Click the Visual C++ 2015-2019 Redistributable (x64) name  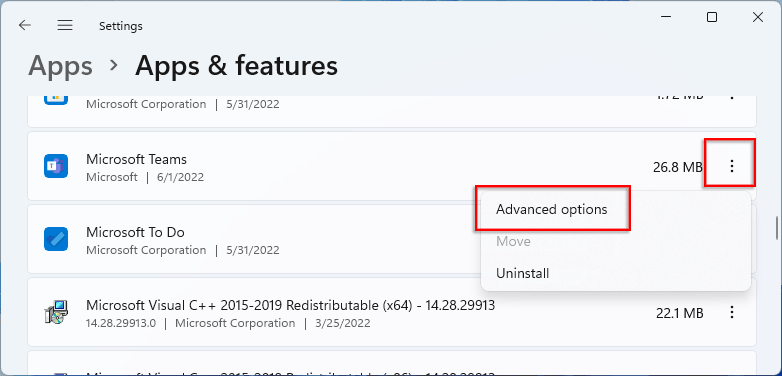click(290, 305)
